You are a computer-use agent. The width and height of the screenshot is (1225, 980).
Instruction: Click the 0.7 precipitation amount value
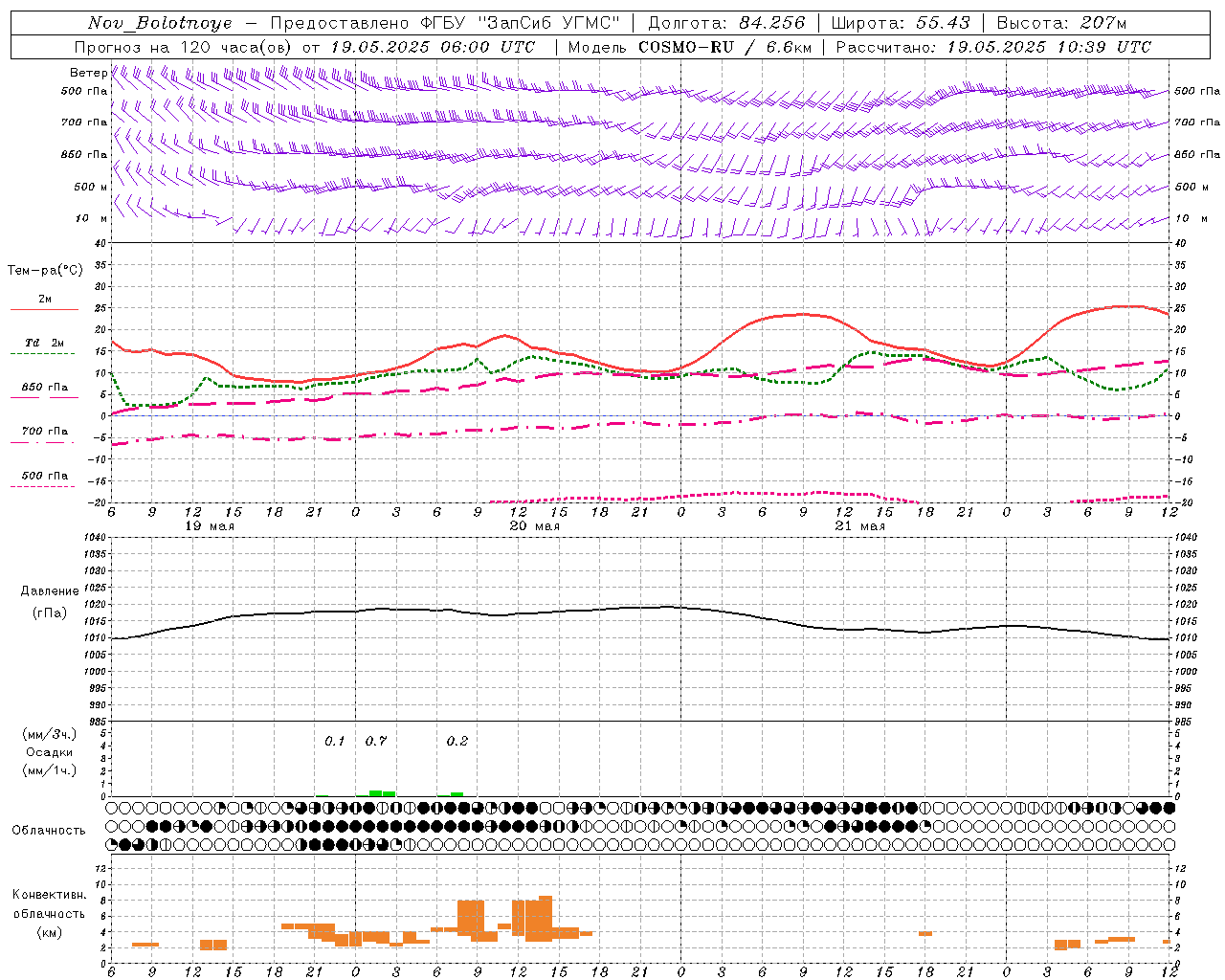(x=376, y=741)
